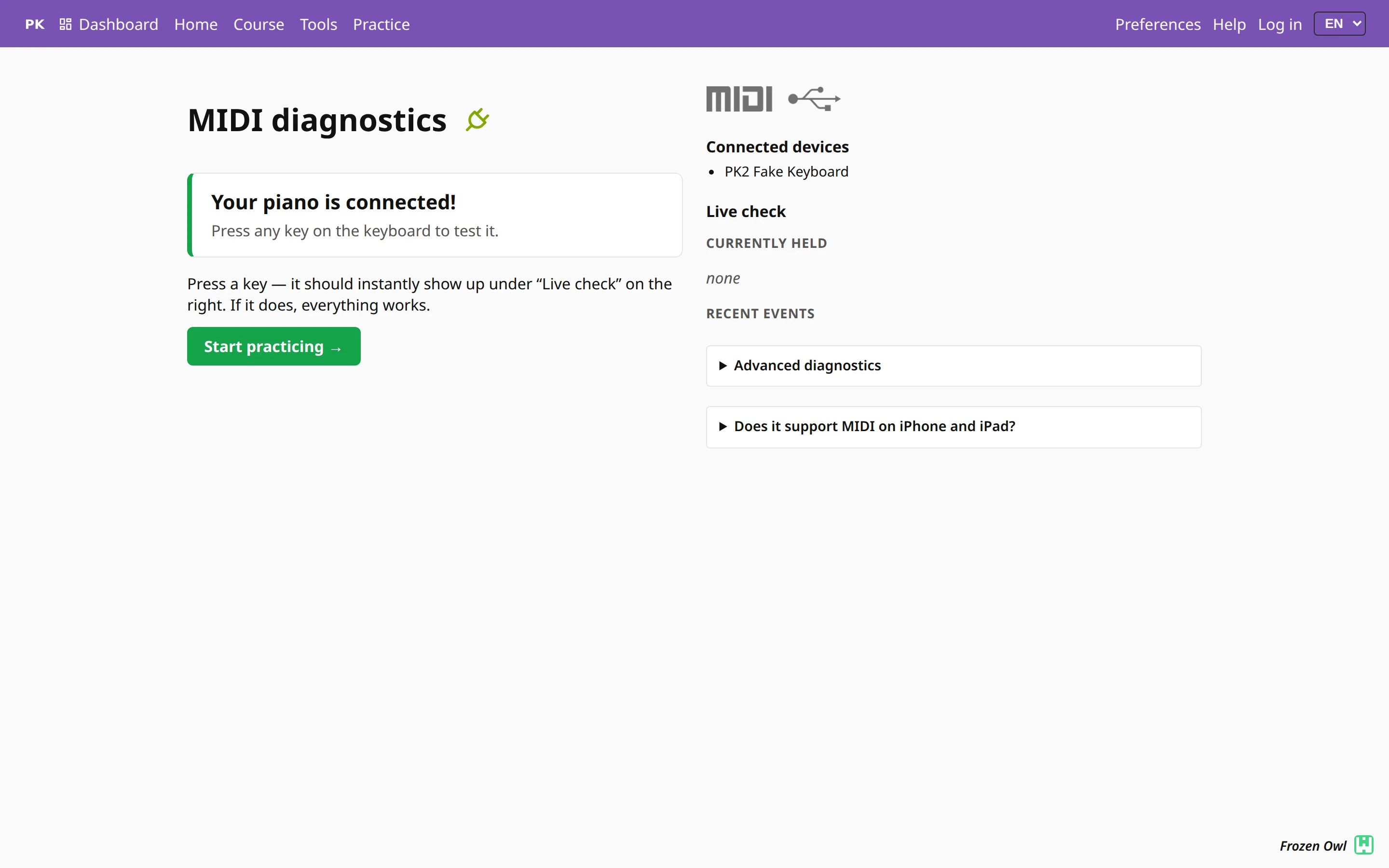Go to the Home page

pos(196,24)
